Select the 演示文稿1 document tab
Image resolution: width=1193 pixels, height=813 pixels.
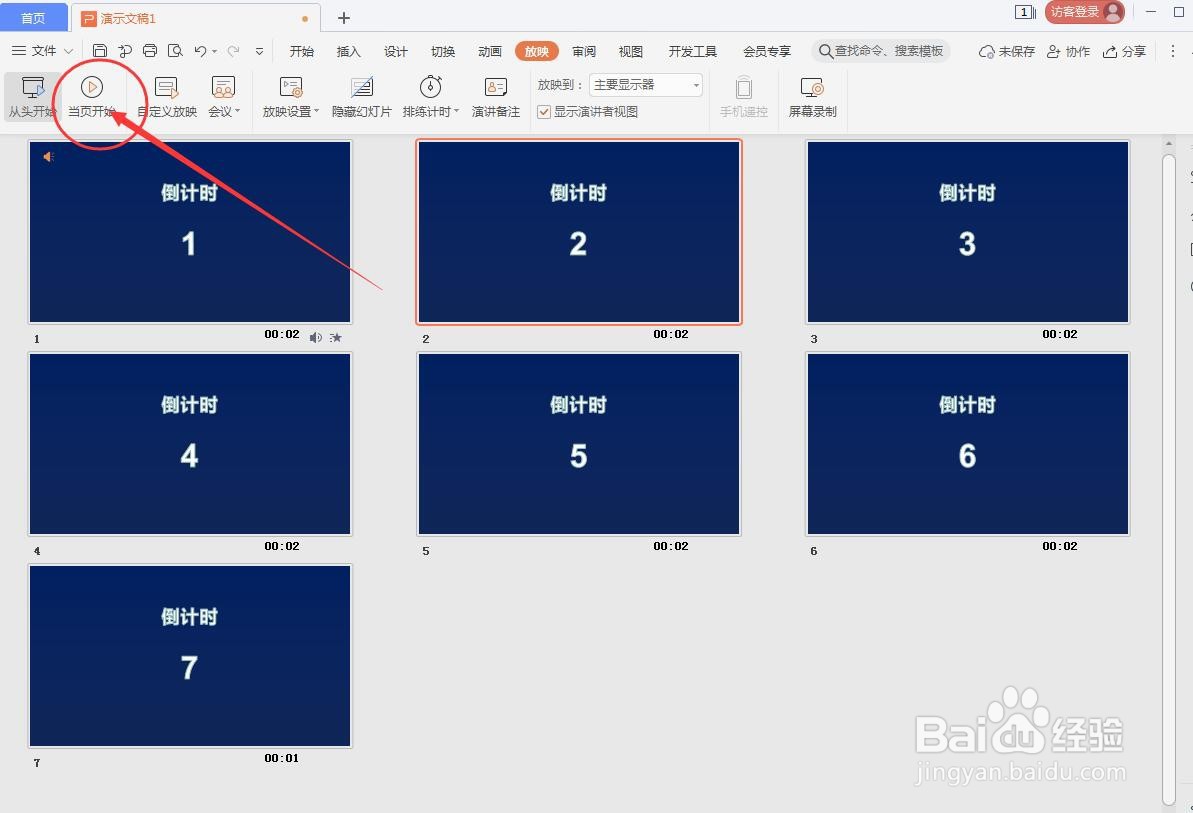tap(196, 18)
